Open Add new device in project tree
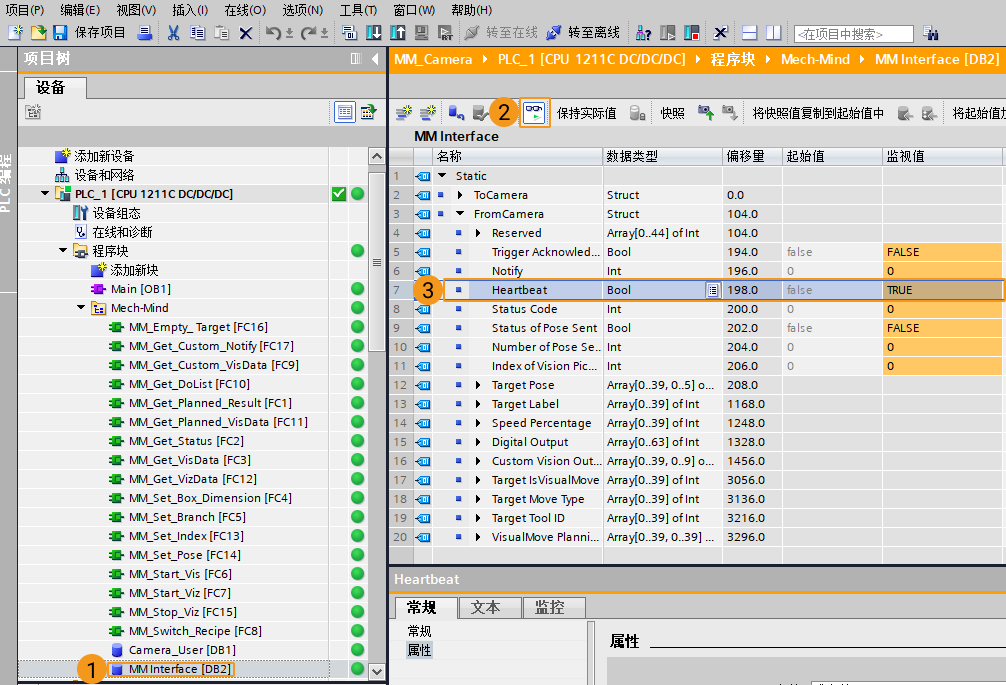 pos(103,156)
